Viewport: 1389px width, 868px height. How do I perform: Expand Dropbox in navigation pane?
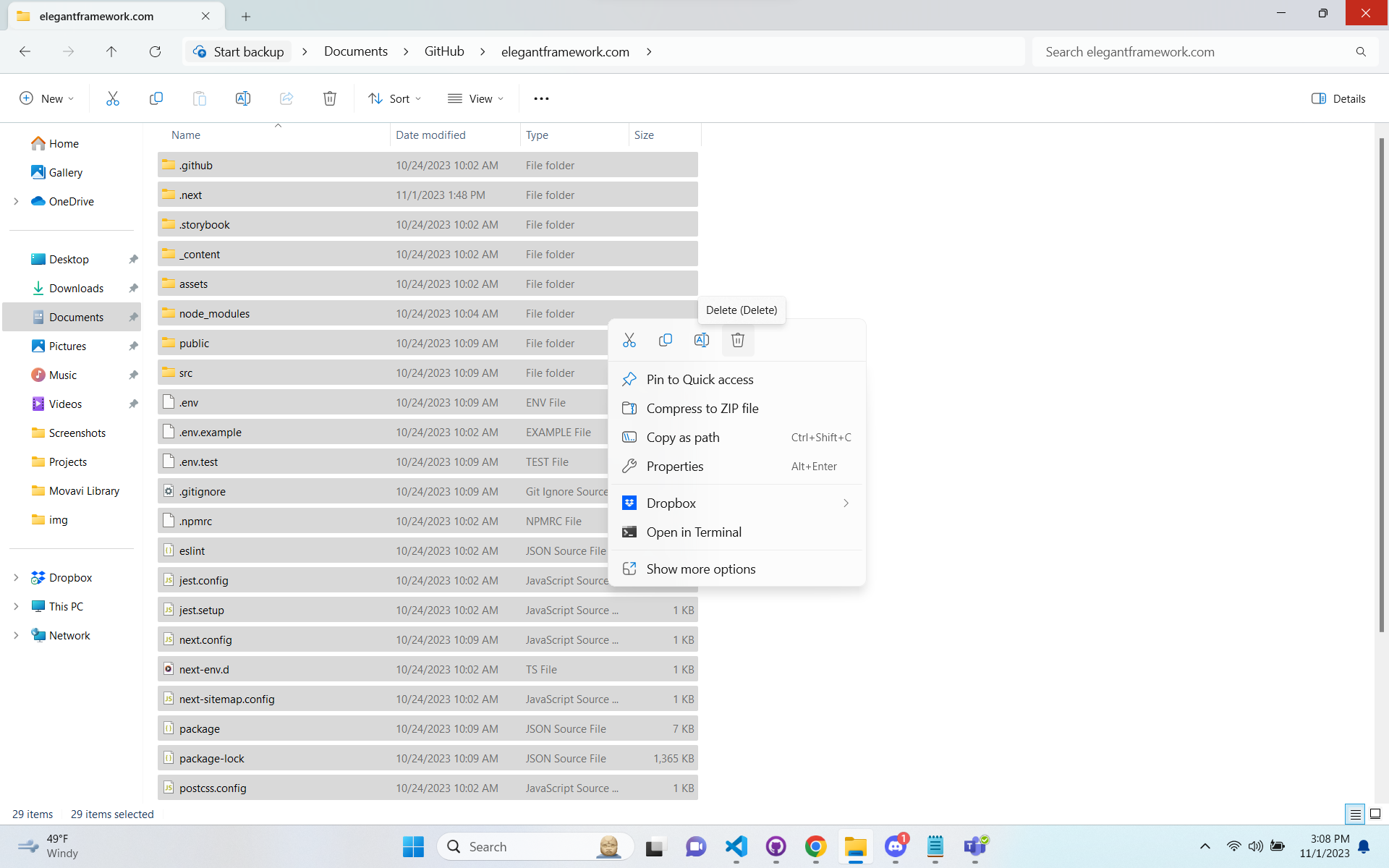(x=16, y=577)
